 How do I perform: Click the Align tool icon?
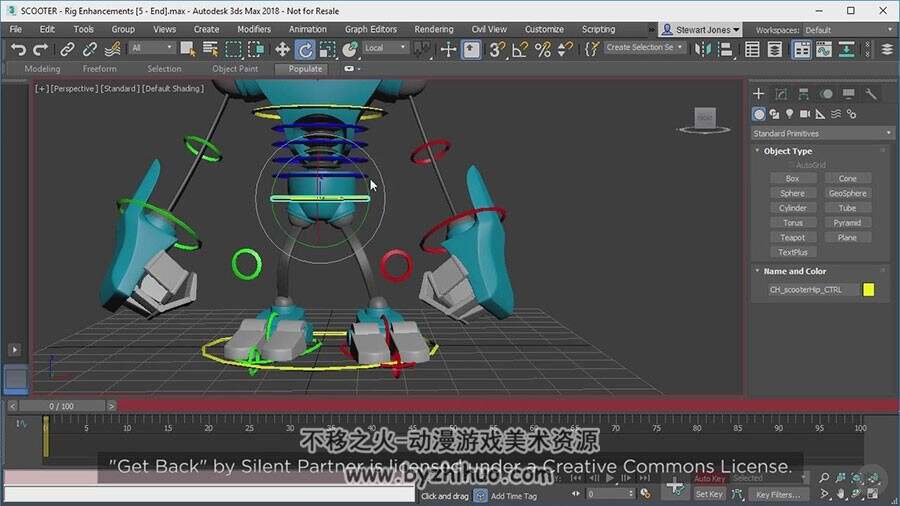(726, 50)
